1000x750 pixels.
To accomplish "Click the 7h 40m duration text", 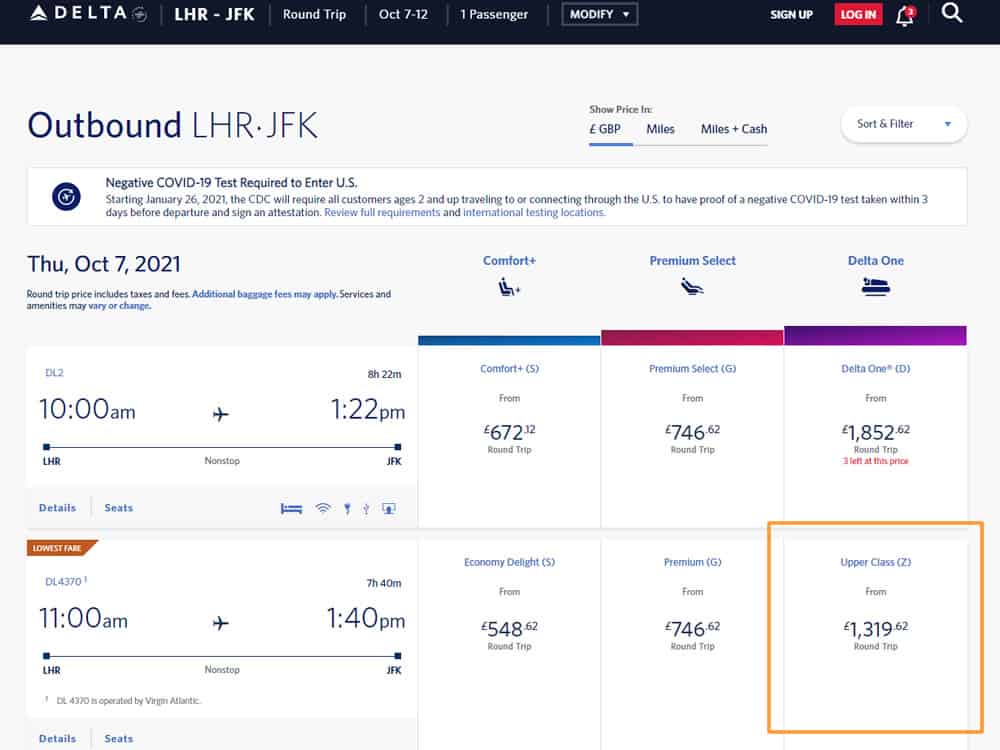I will point(384,583).
